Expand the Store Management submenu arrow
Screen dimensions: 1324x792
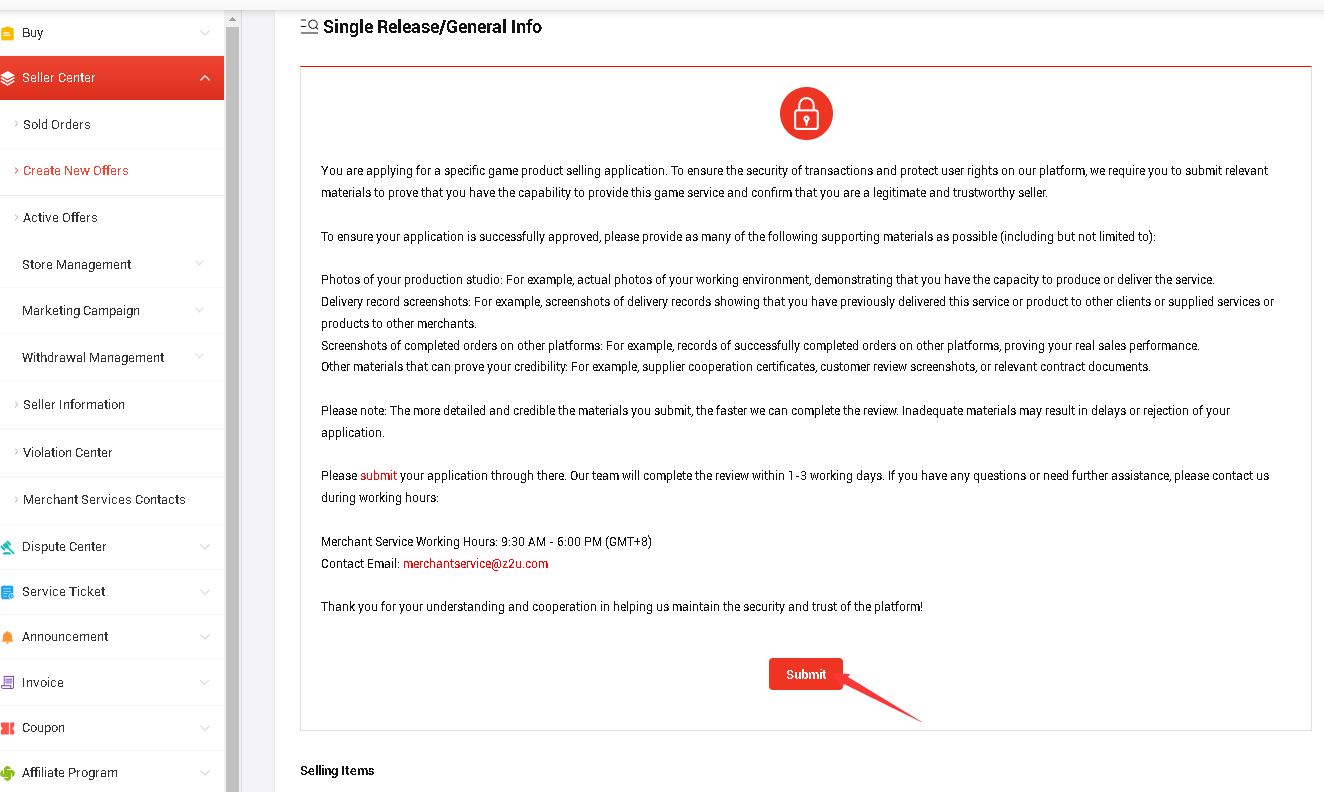coord(199,264)
